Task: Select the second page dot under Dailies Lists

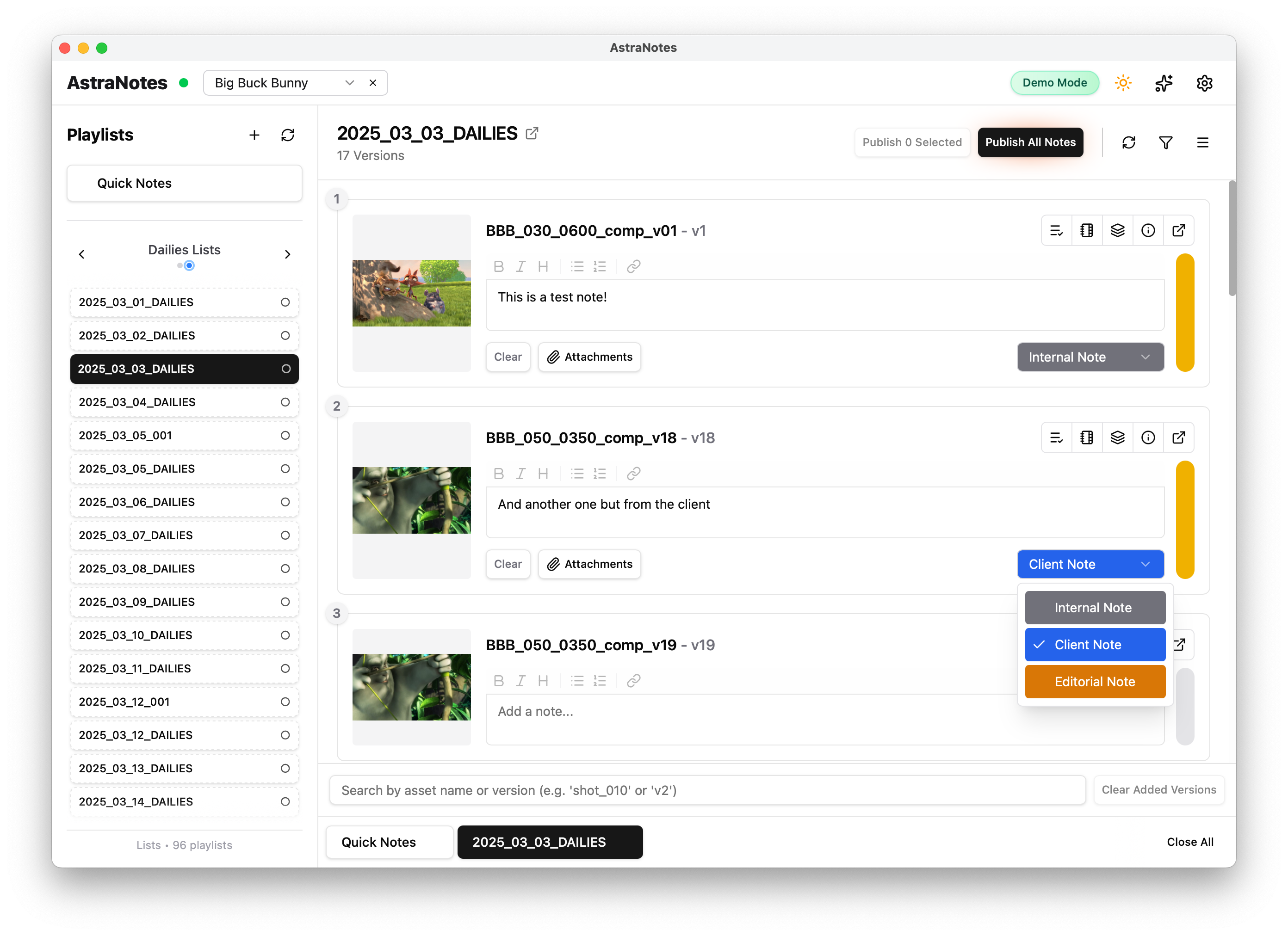Action: point(190,265)
